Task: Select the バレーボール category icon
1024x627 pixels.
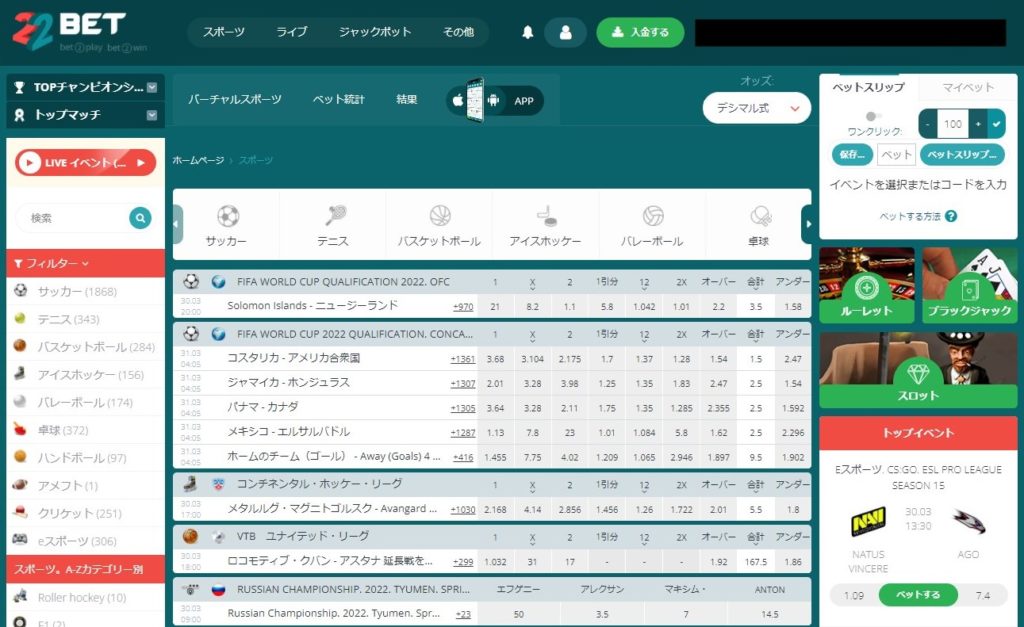Action: (x=652, y=216)
